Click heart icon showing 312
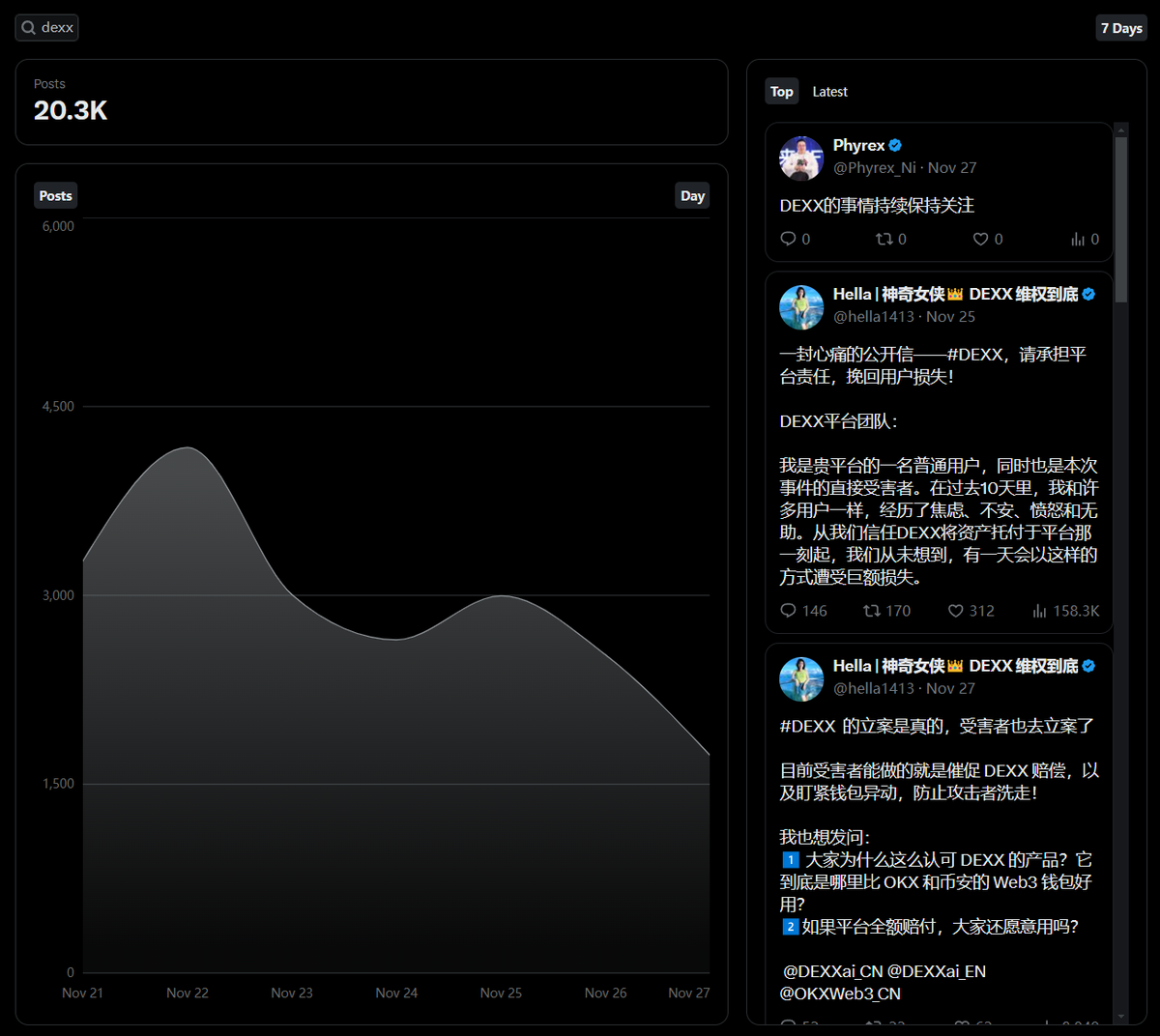Image resolution: width=1160 pixels, height=1036 pixels. pos(955,611)
